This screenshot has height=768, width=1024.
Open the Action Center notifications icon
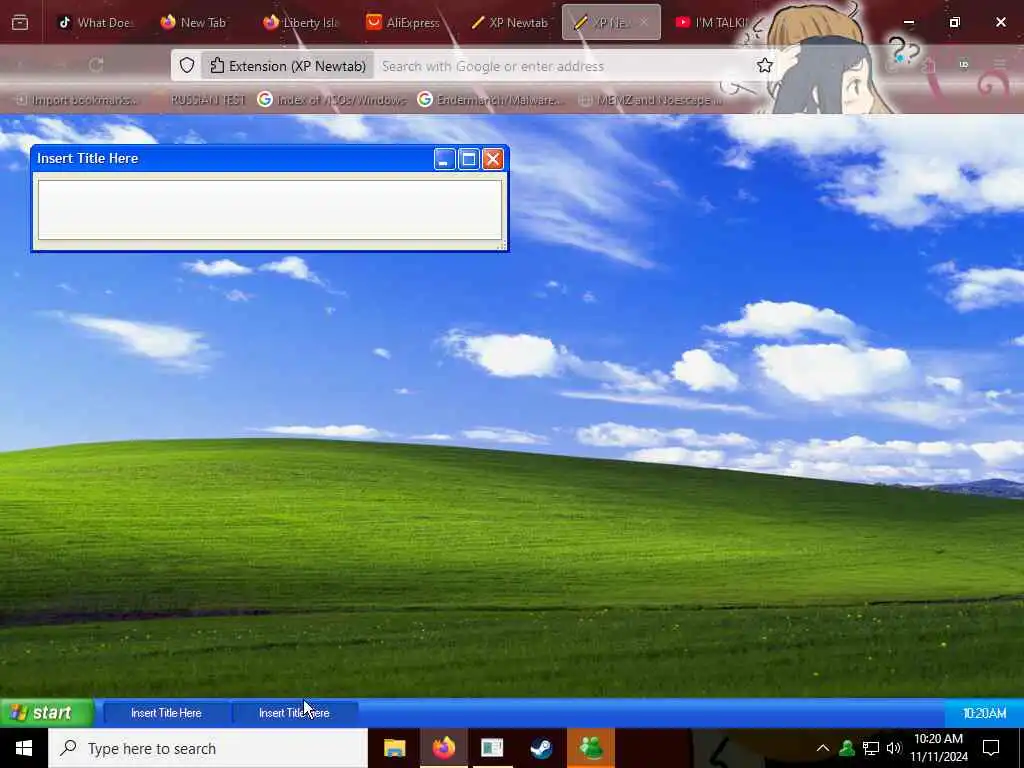pyautogui.click(x=991, y=748)
